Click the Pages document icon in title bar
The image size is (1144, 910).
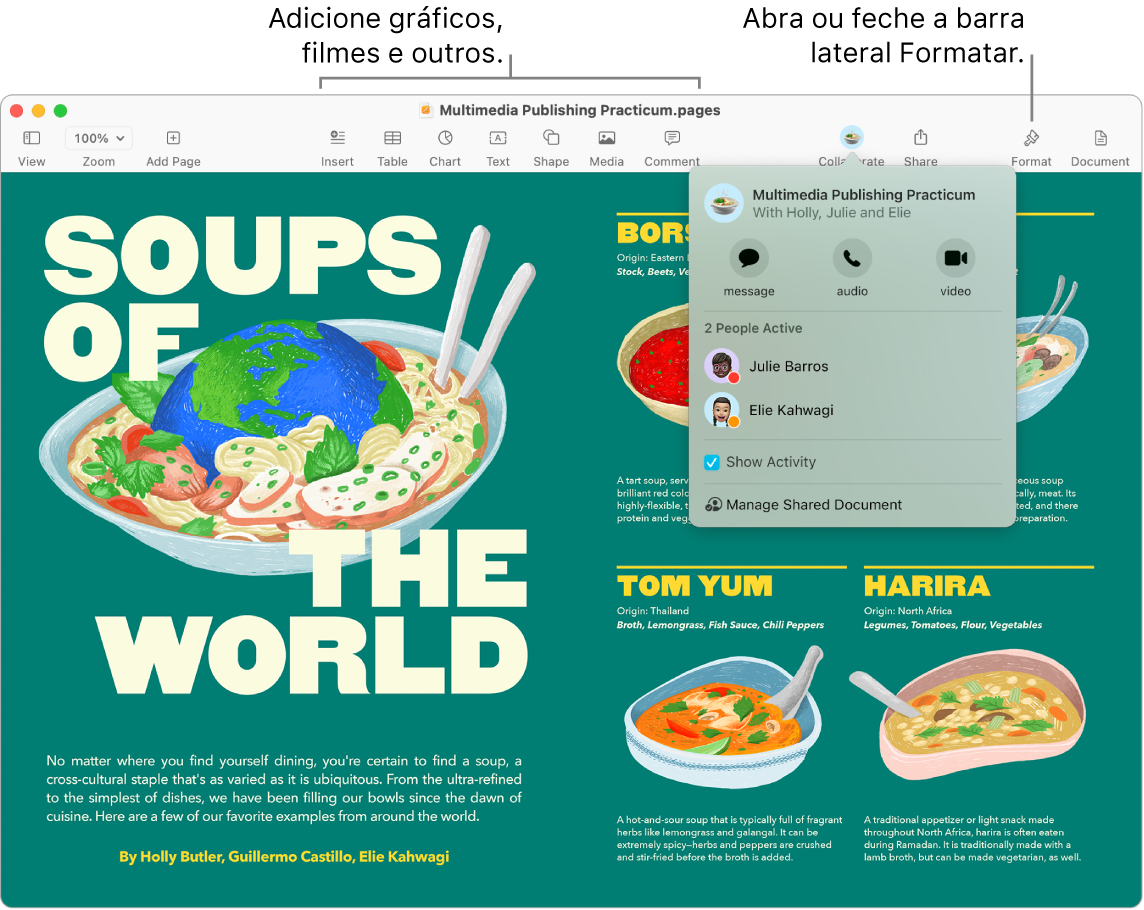[x=426, y=110]
